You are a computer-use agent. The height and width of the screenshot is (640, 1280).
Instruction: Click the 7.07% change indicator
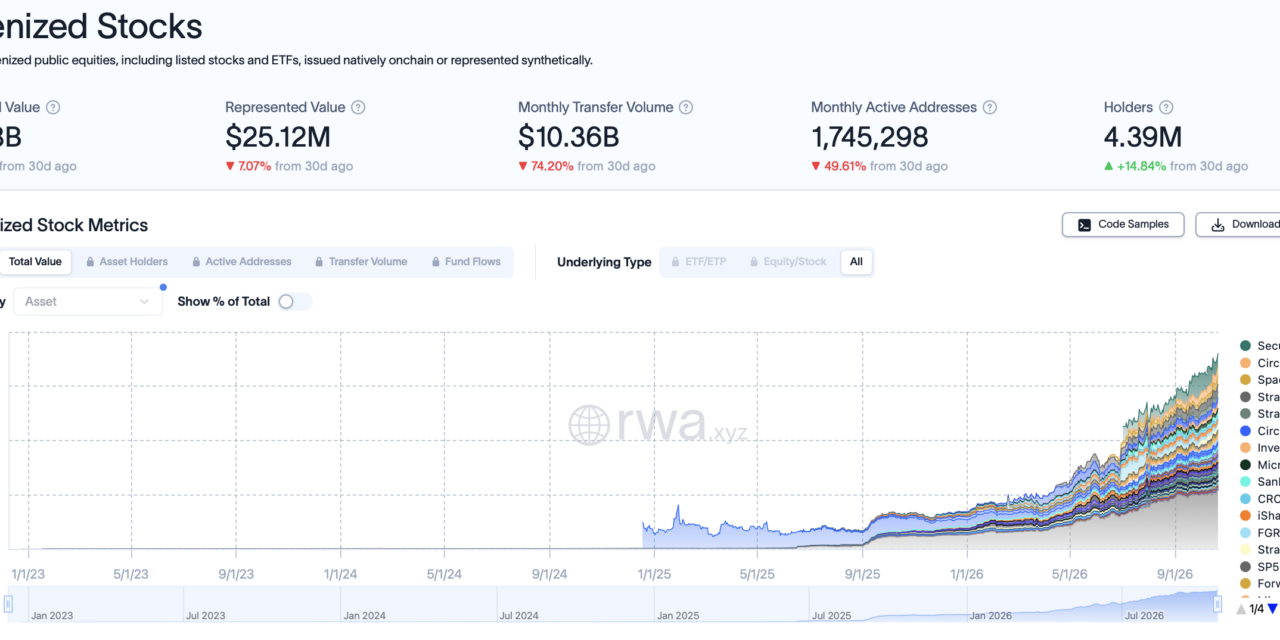(x=248, y=166)
